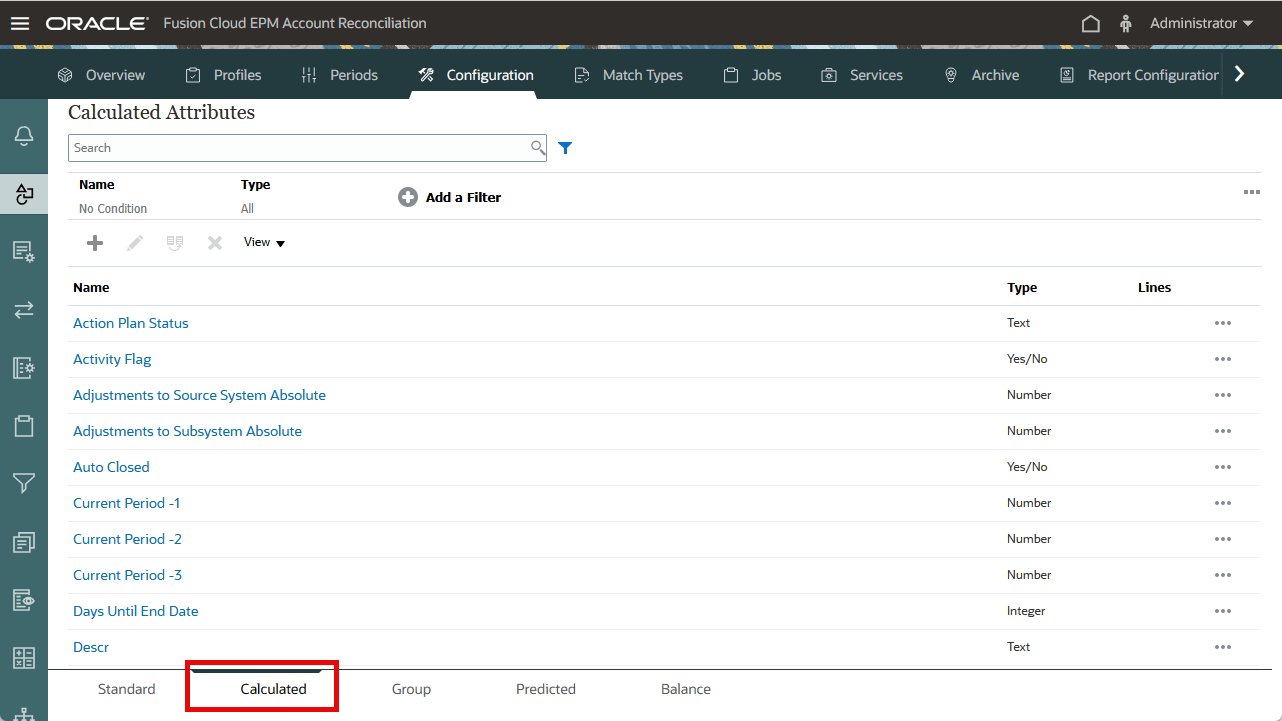This screenshot has height=721, width=1282.
Task: Open the Overview tab
Action: click(101, 75)
